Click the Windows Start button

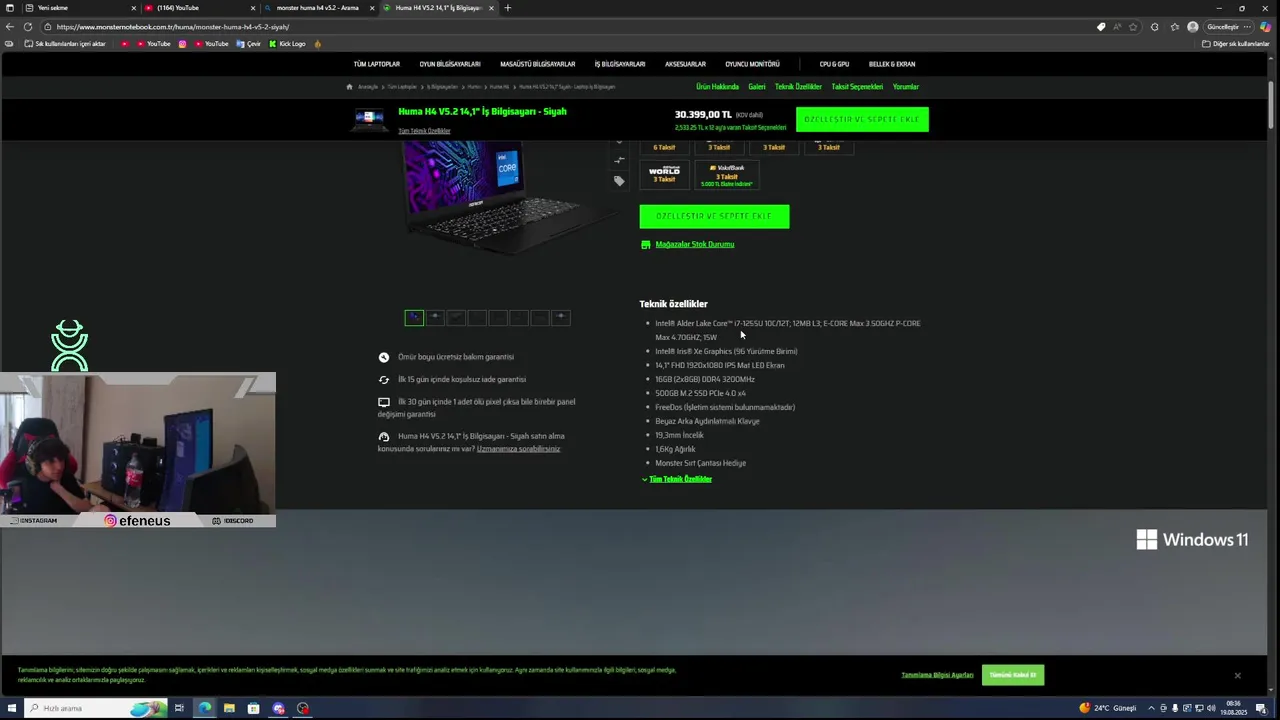pyautogui.click(x=12, y=708)
